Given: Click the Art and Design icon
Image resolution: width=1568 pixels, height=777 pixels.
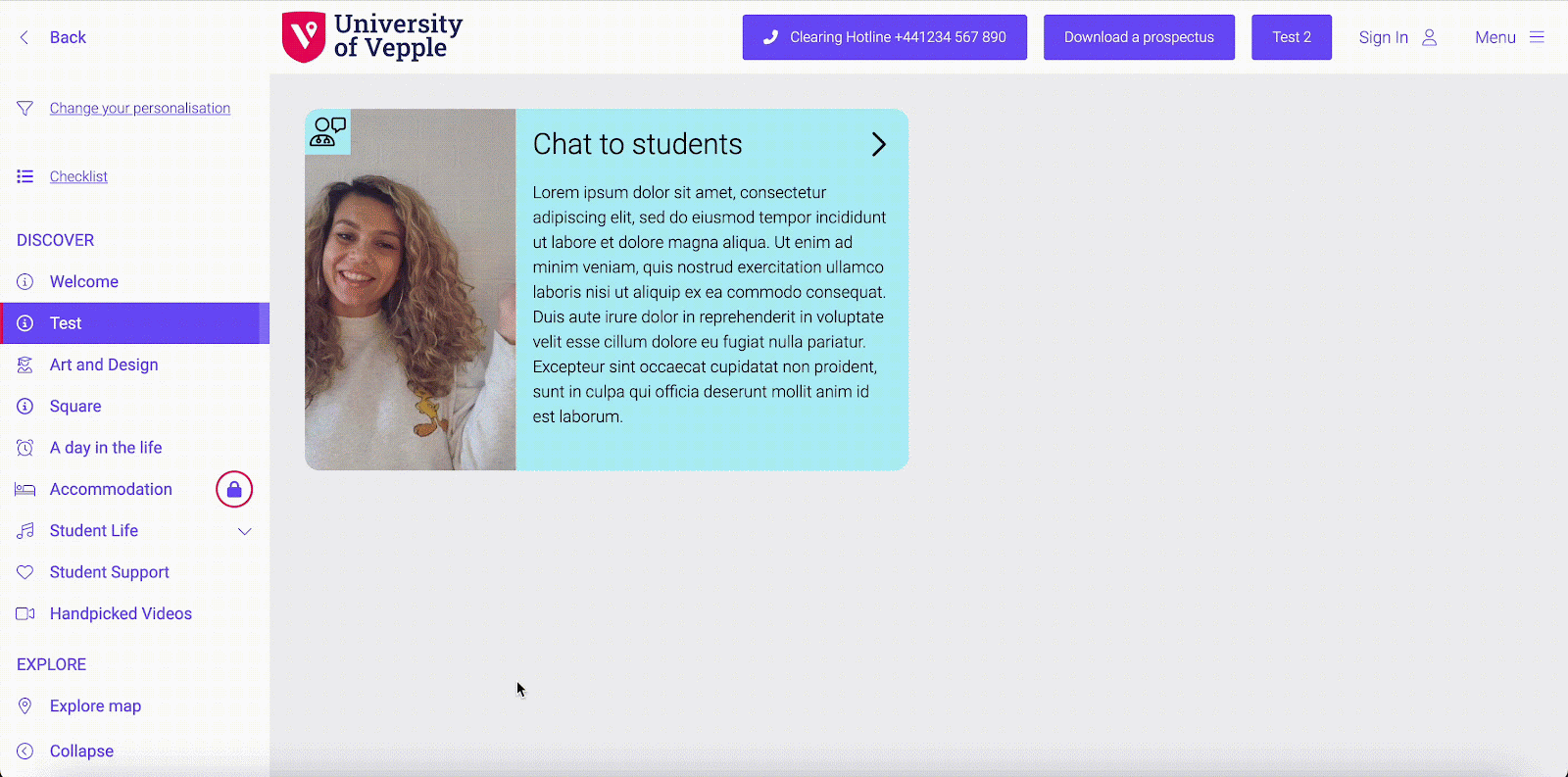Looking at the screenshot, I should point(25,364).
